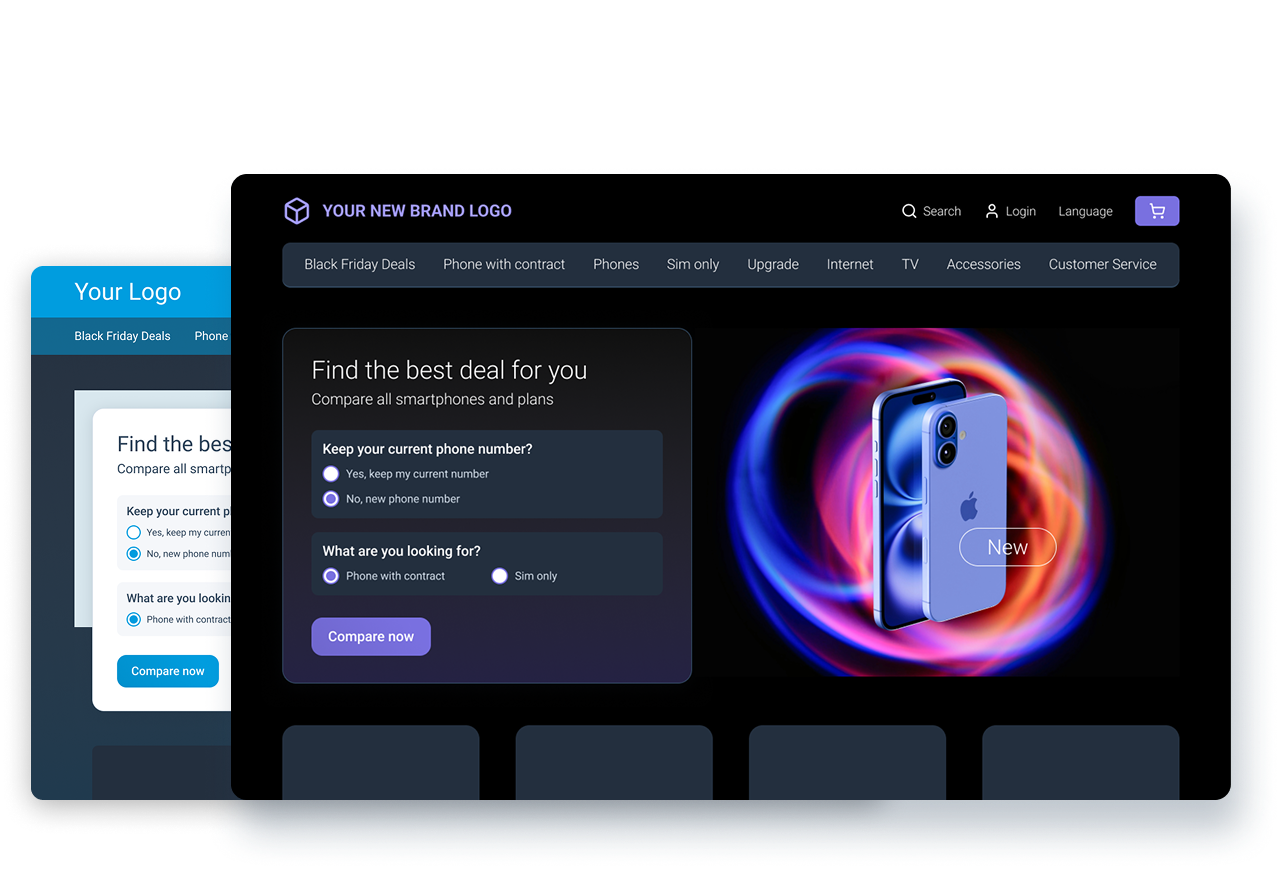Click the 'New' pill badge on the phone image
This screenshot has width=1281, height=870.
click(x=1008, y=547)
